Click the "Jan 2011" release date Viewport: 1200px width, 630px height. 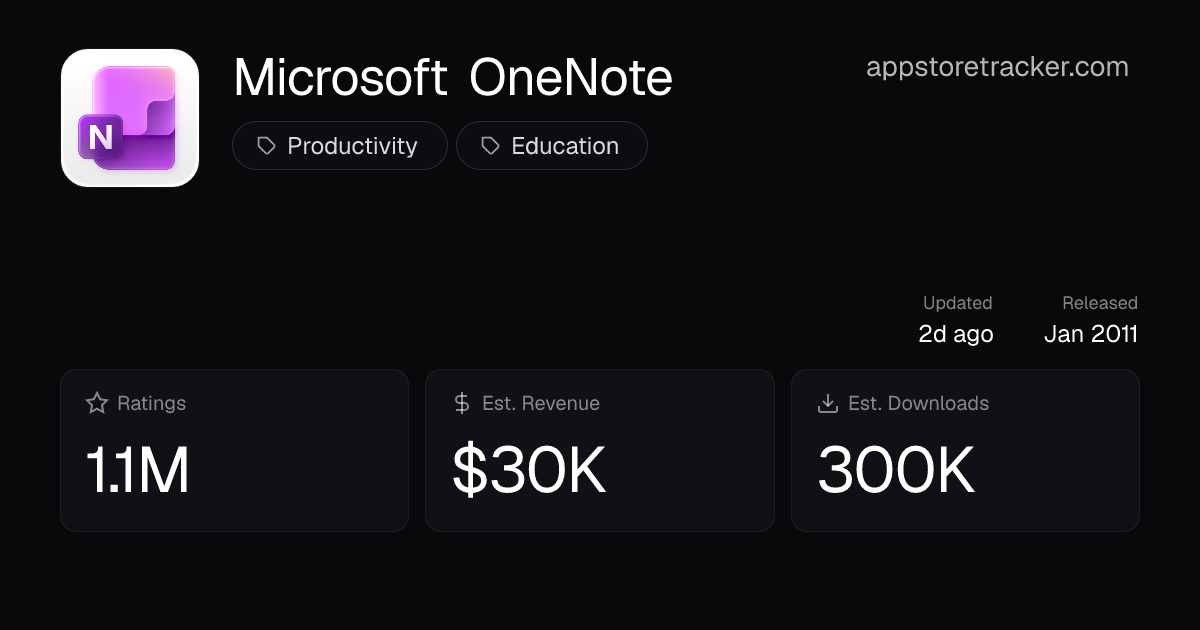coord(1091,334)
